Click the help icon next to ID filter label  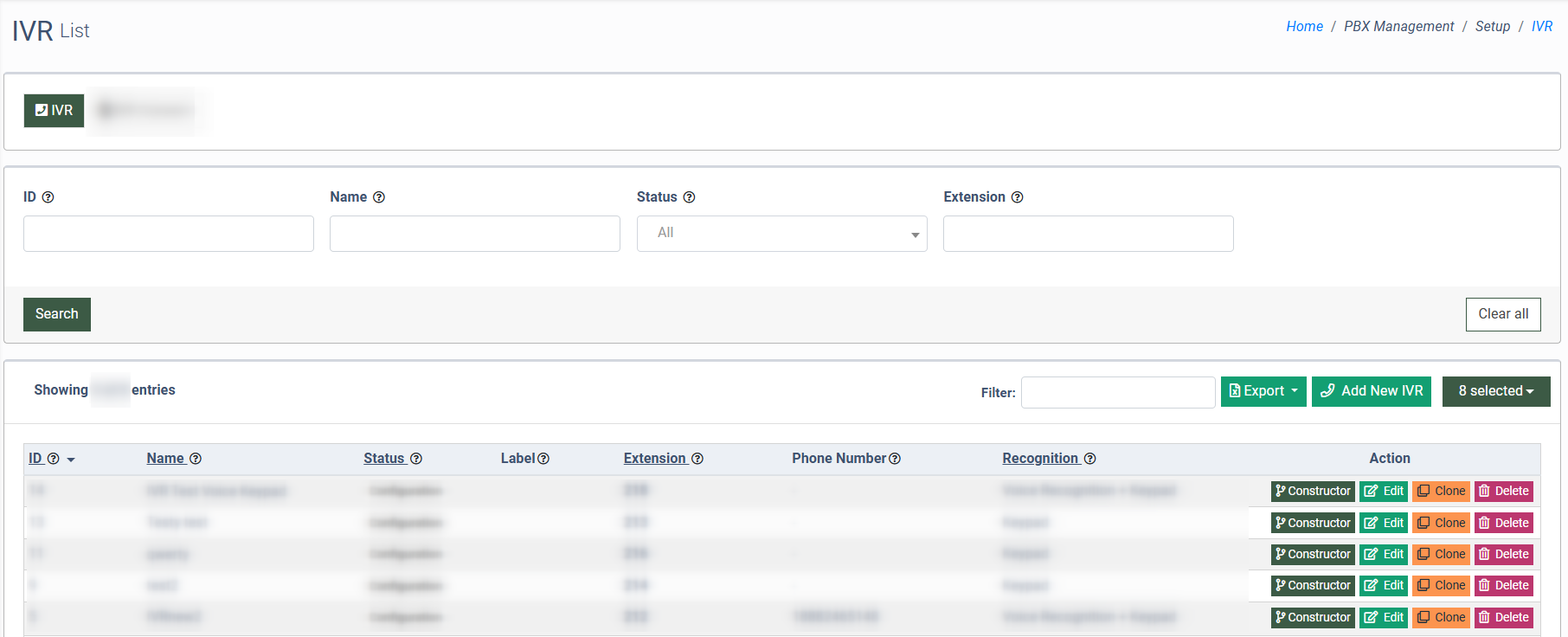48,197
